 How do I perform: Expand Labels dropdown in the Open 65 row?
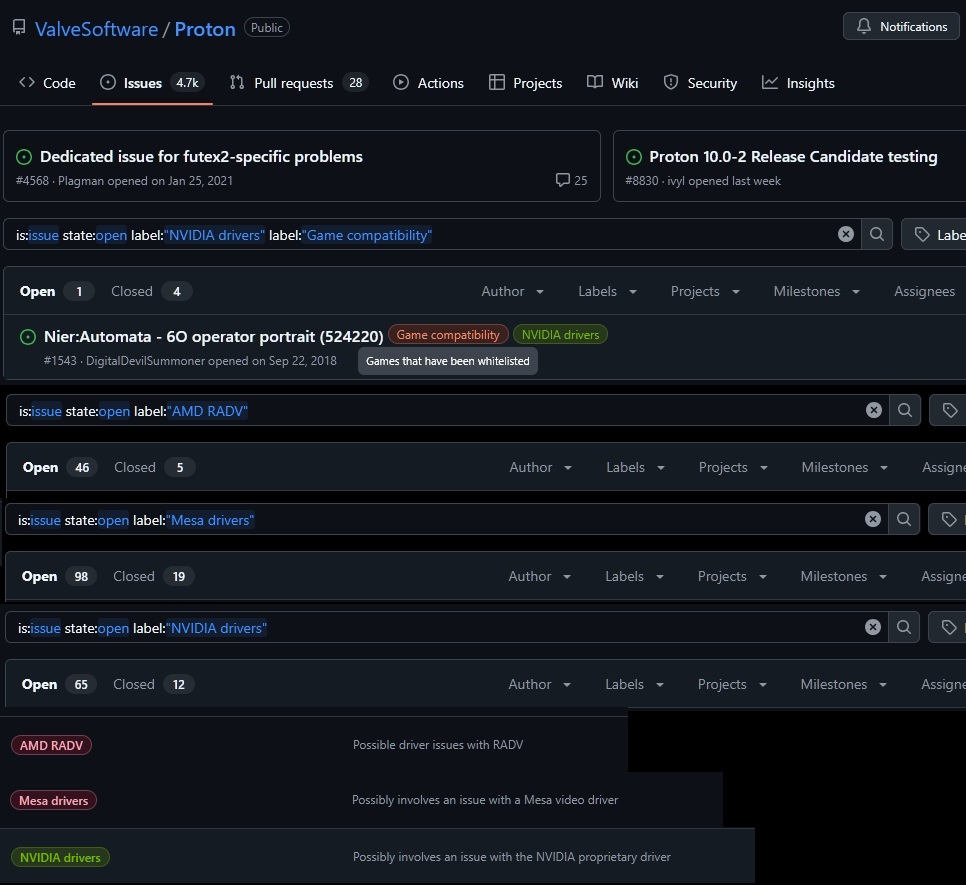point(634,684)
